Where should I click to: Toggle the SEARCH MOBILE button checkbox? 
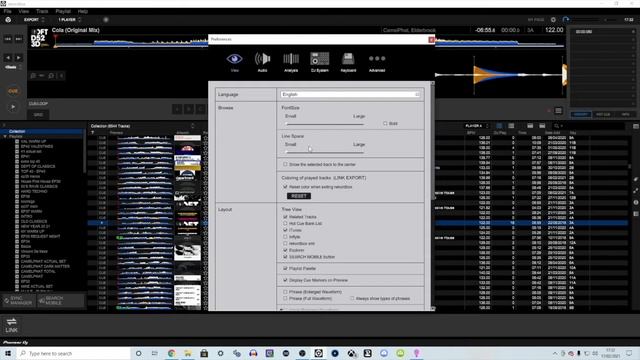click(285, 257)
